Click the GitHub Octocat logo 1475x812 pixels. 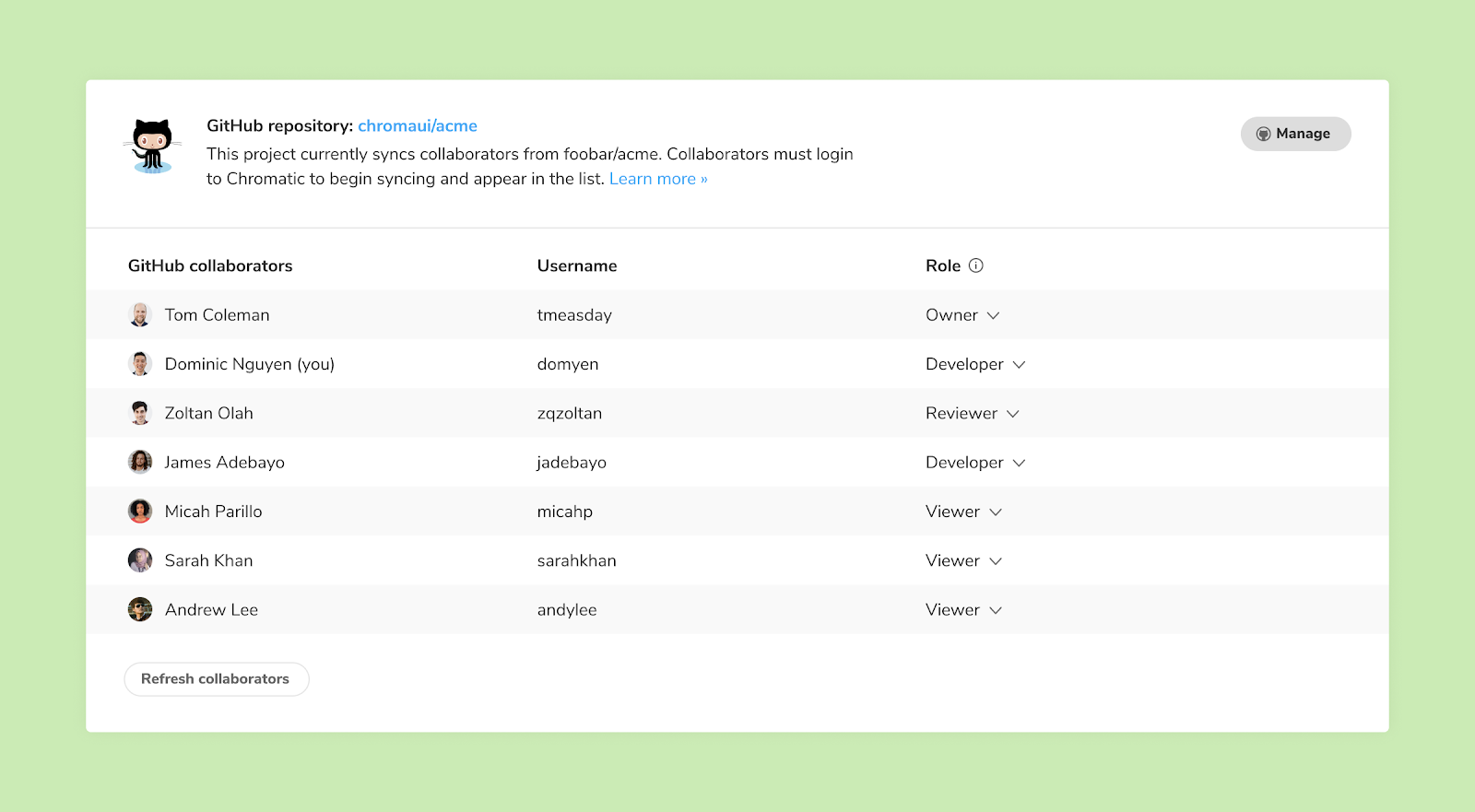click(153, 146)
